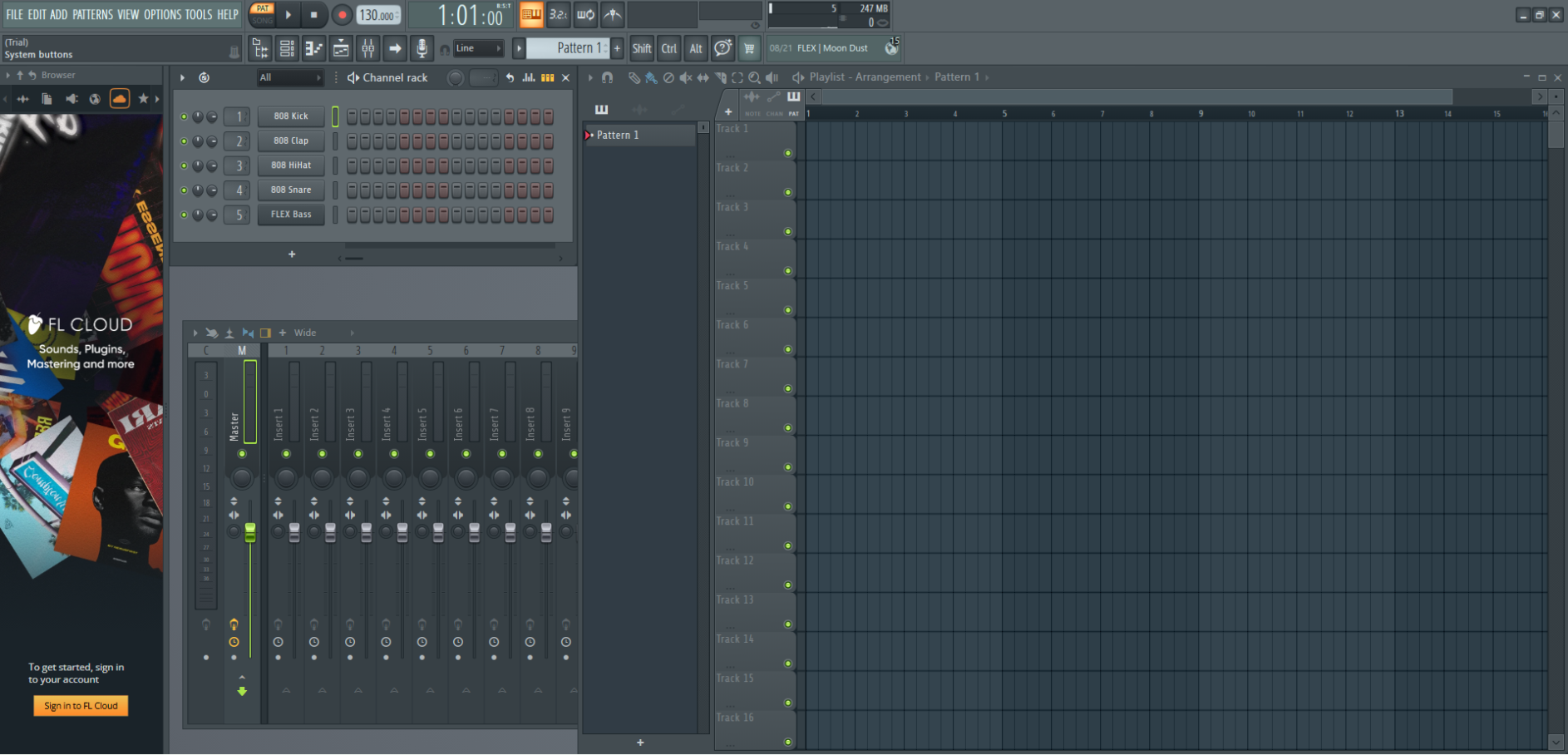Click the 808 HiHat channel button
The image size is (1568, 755).
(291, 165)
